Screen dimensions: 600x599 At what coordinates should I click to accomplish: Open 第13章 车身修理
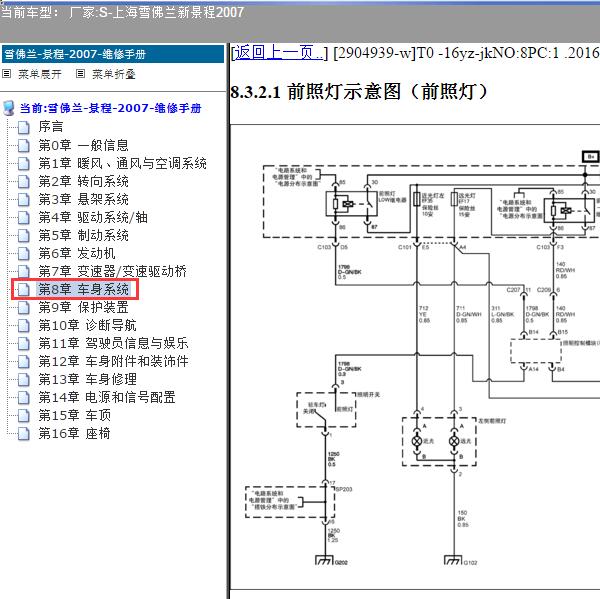pyautogui.click(x=87, y=379)
